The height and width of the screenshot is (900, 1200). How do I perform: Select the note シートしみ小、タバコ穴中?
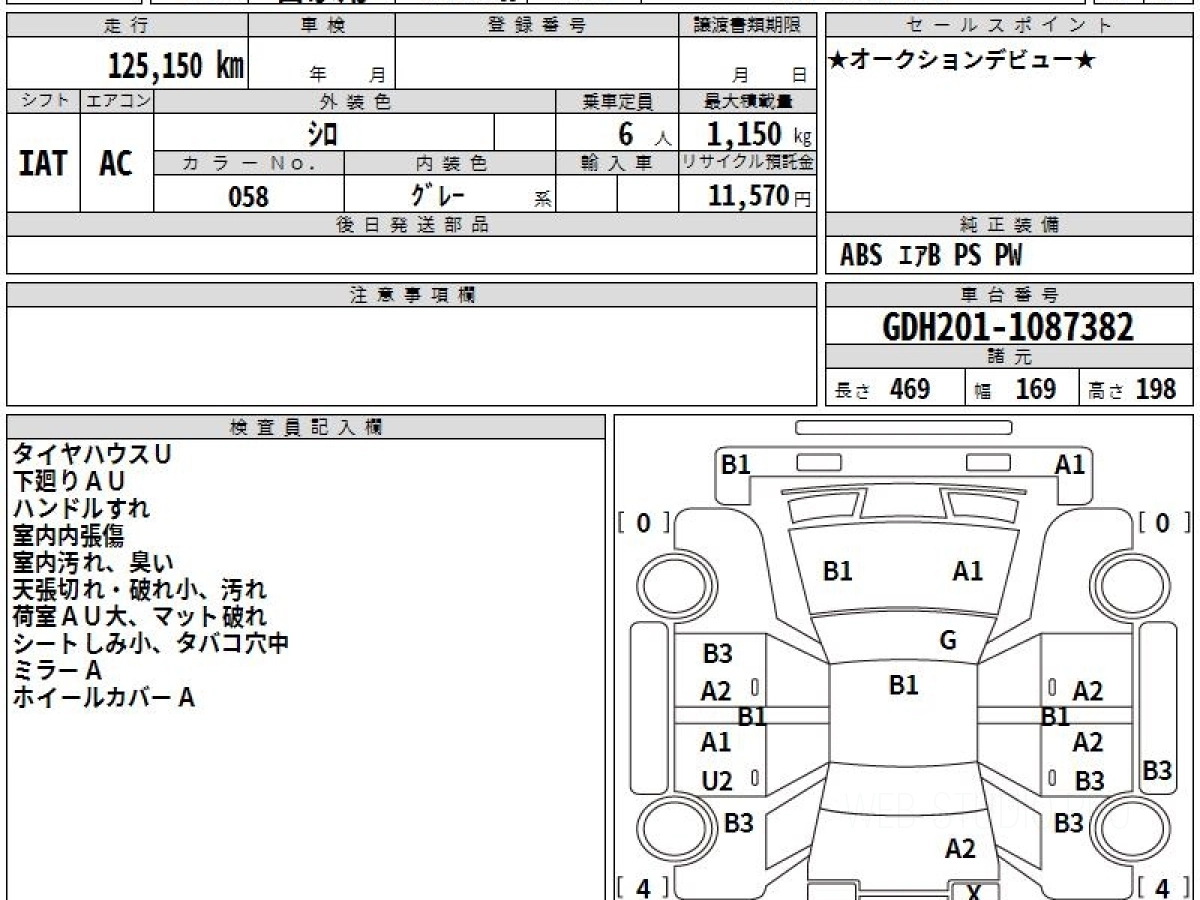pyautogui.click(x=151, y=643)
